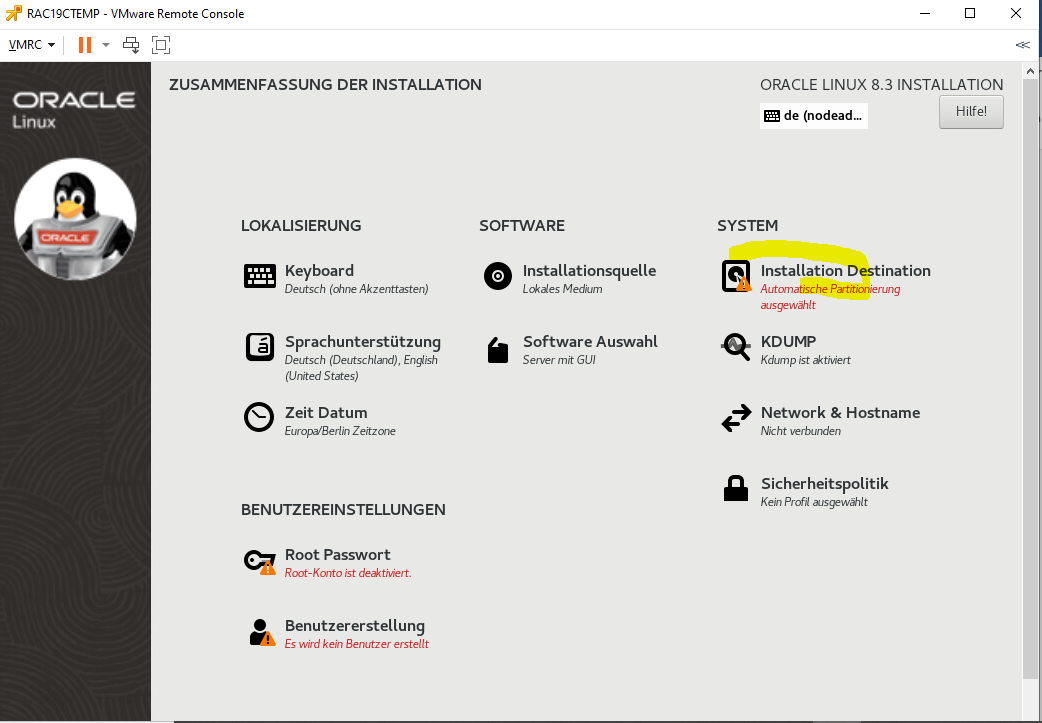The width and height of the screenshot is (1042, 723).
Task: Click the Software Auswahl package icon
Action: point(498,349)
